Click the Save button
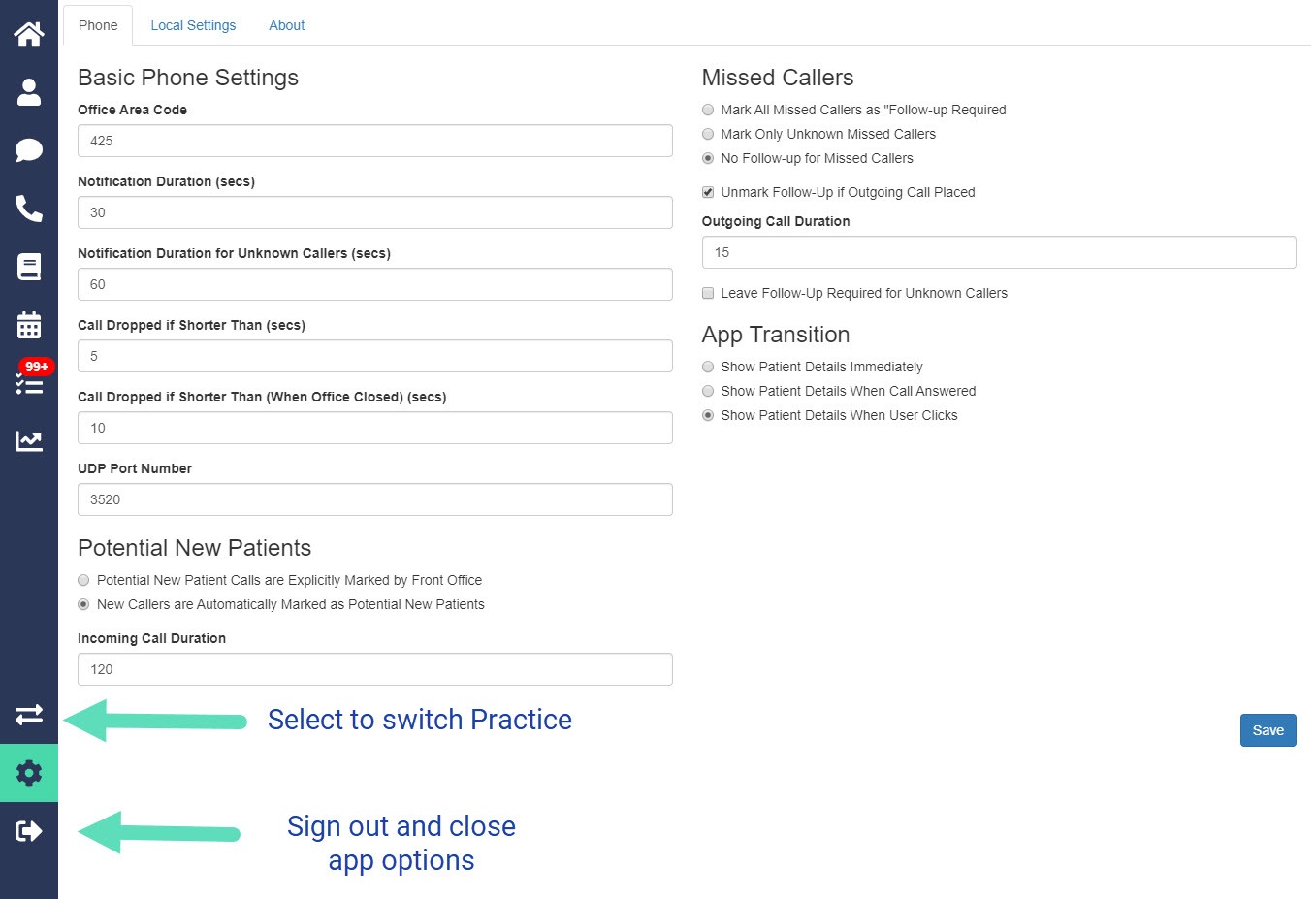The height and width of the screenshot is (899, 1316). (x=1268, y=730)
